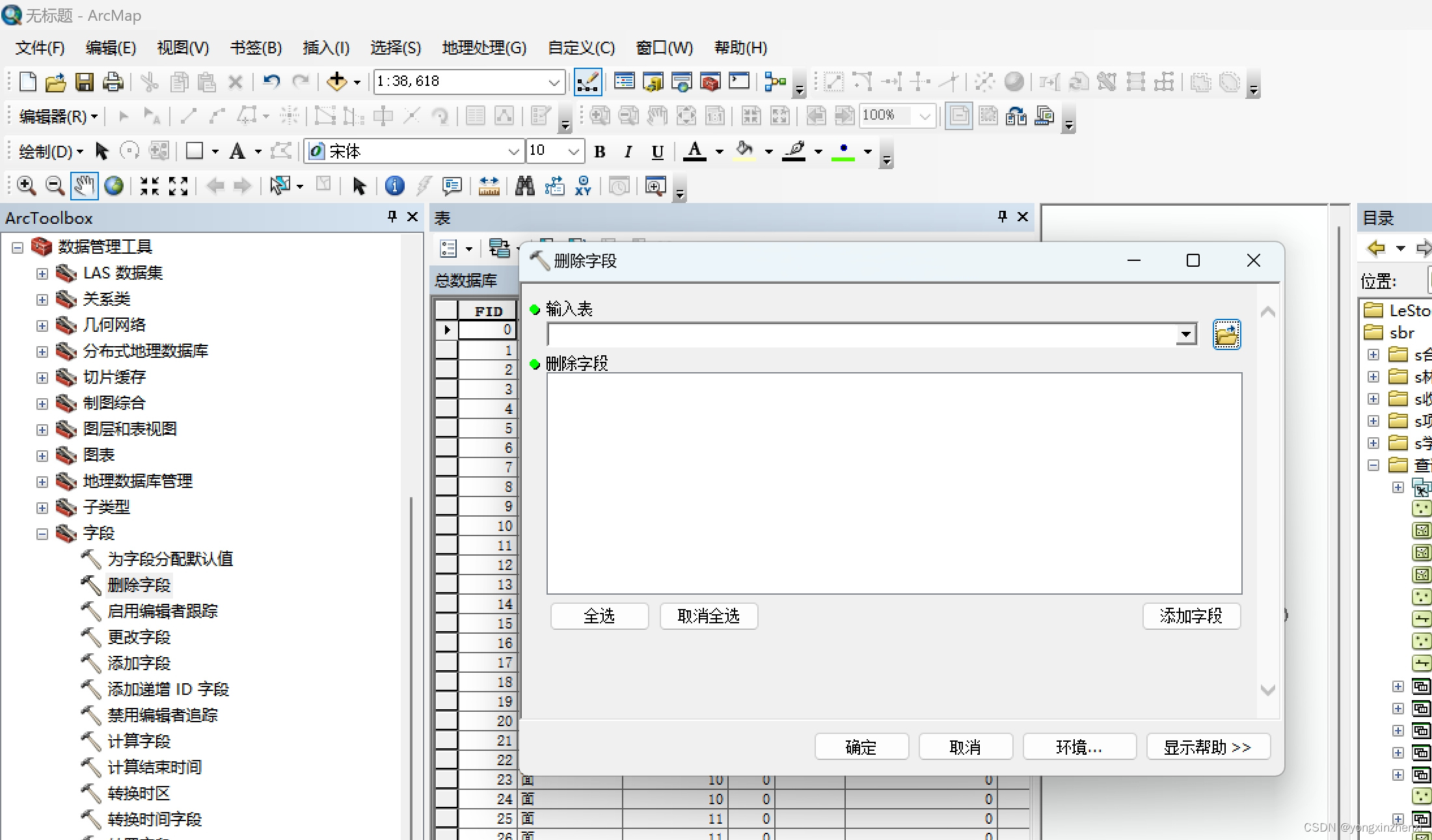This screenshot has height=840, width=1432.
Task: Click the browse folder icon for input table
Action: coord(1226,334)
